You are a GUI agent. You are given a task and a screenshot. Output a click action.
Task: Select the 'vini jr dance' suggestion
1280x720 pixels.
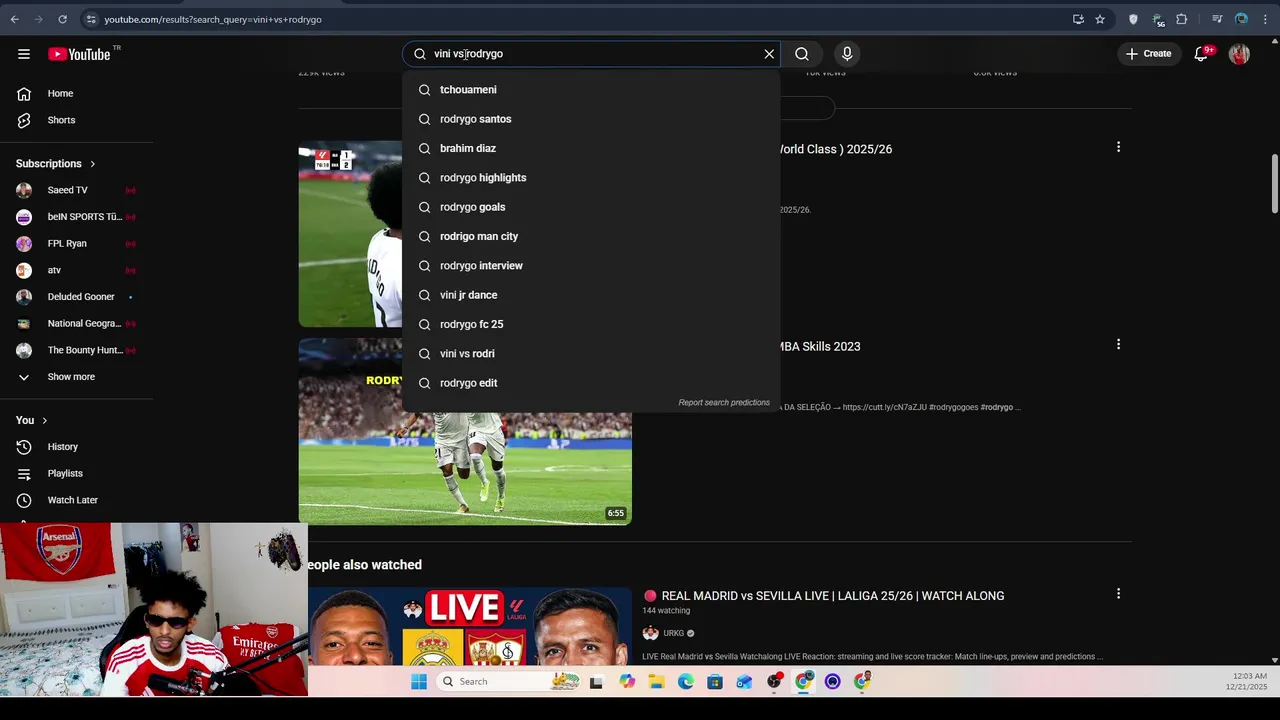click(591, 295)
